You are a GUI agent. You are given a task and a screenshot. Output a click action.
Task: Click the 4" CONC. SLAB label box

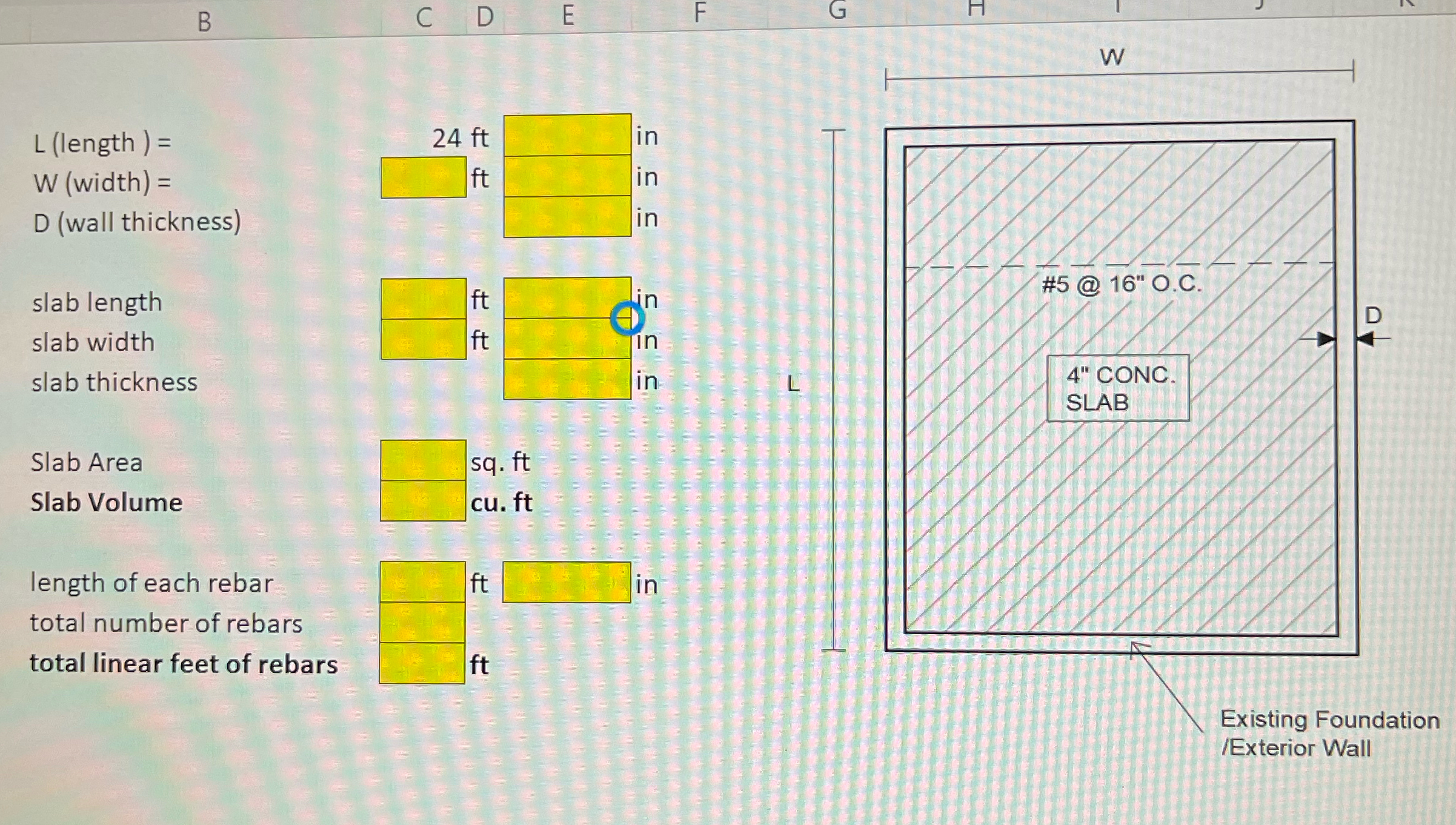point(1118,388)
